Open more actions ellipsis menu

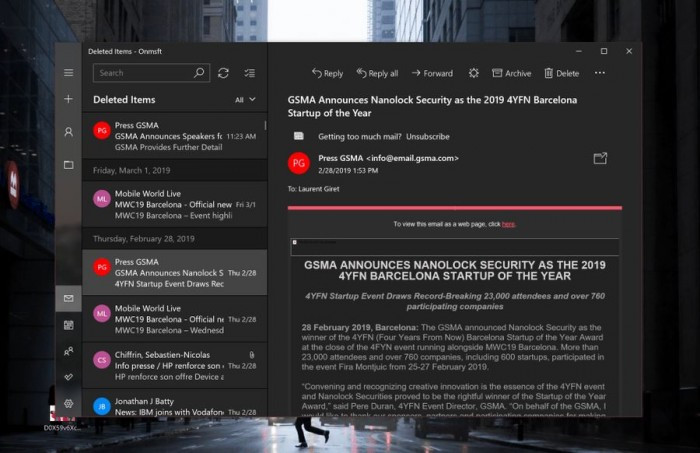[x=600, y=73]
